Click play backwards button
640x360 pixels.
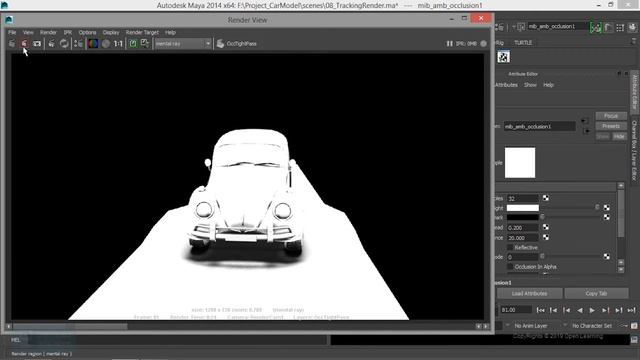point(580,310)
